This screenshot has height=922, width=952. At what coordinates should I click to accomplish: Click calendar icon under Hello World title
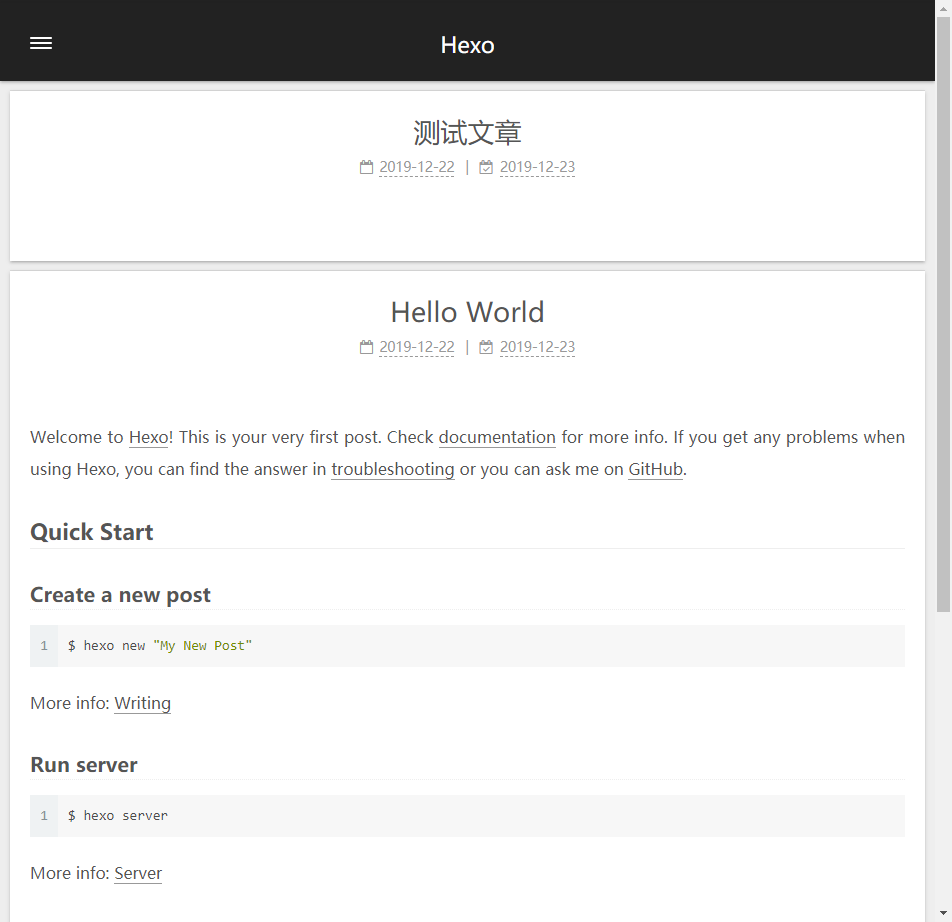[366, 348]
